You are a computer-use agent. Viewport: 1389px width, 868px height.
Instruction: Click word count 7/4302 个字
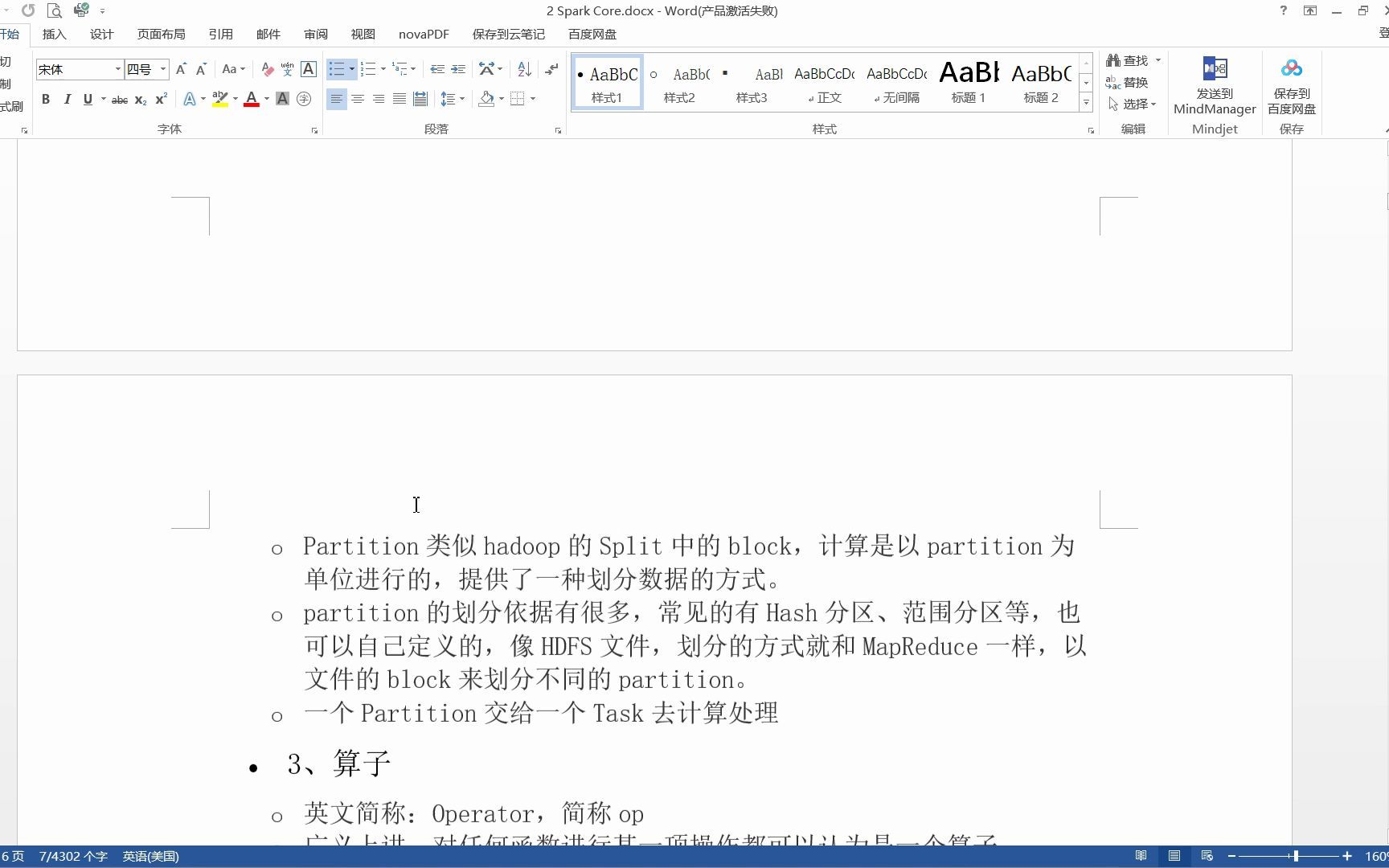pyautogui.click(x=73, y=856)
